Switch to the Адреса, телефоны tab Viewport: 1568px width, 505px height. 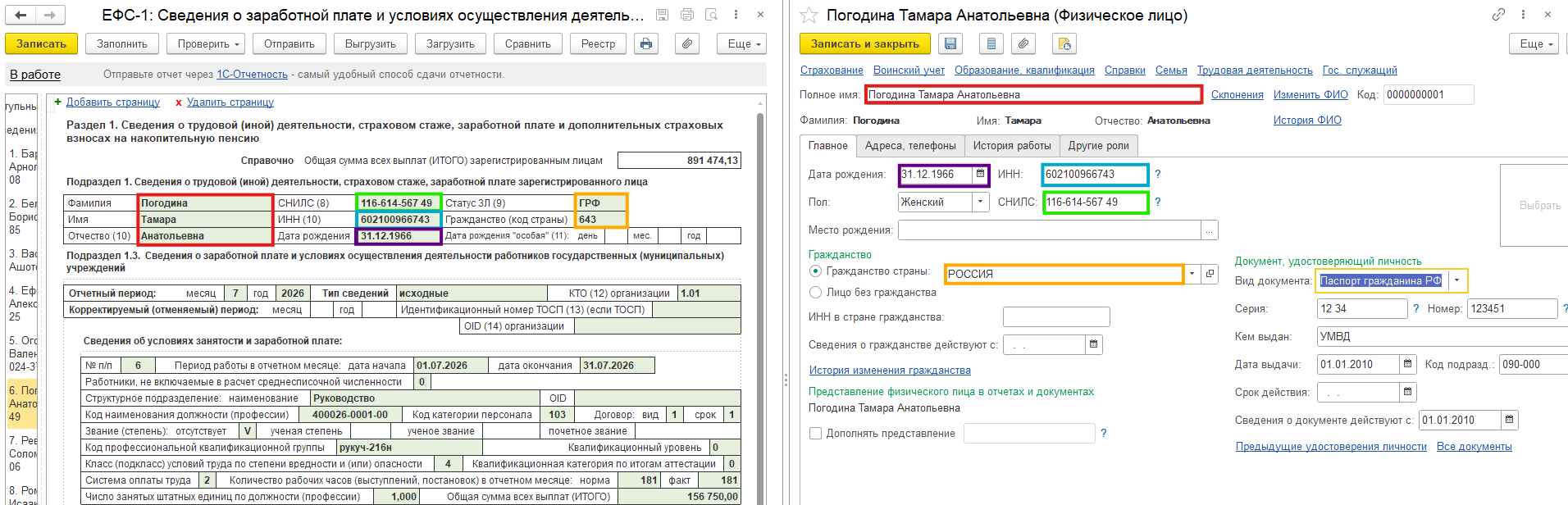tap(910, 146)
